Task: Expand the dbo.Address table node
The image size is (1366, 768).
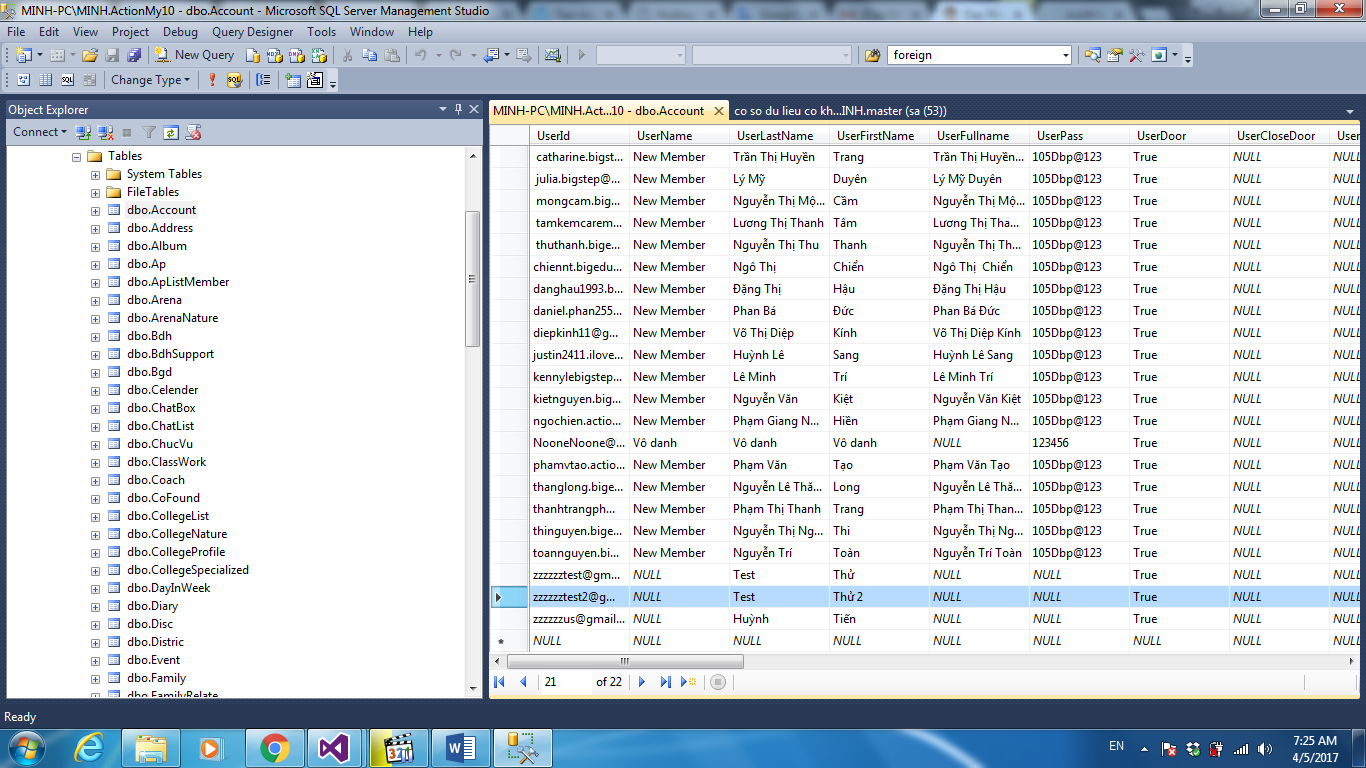Action: point(96,228)
